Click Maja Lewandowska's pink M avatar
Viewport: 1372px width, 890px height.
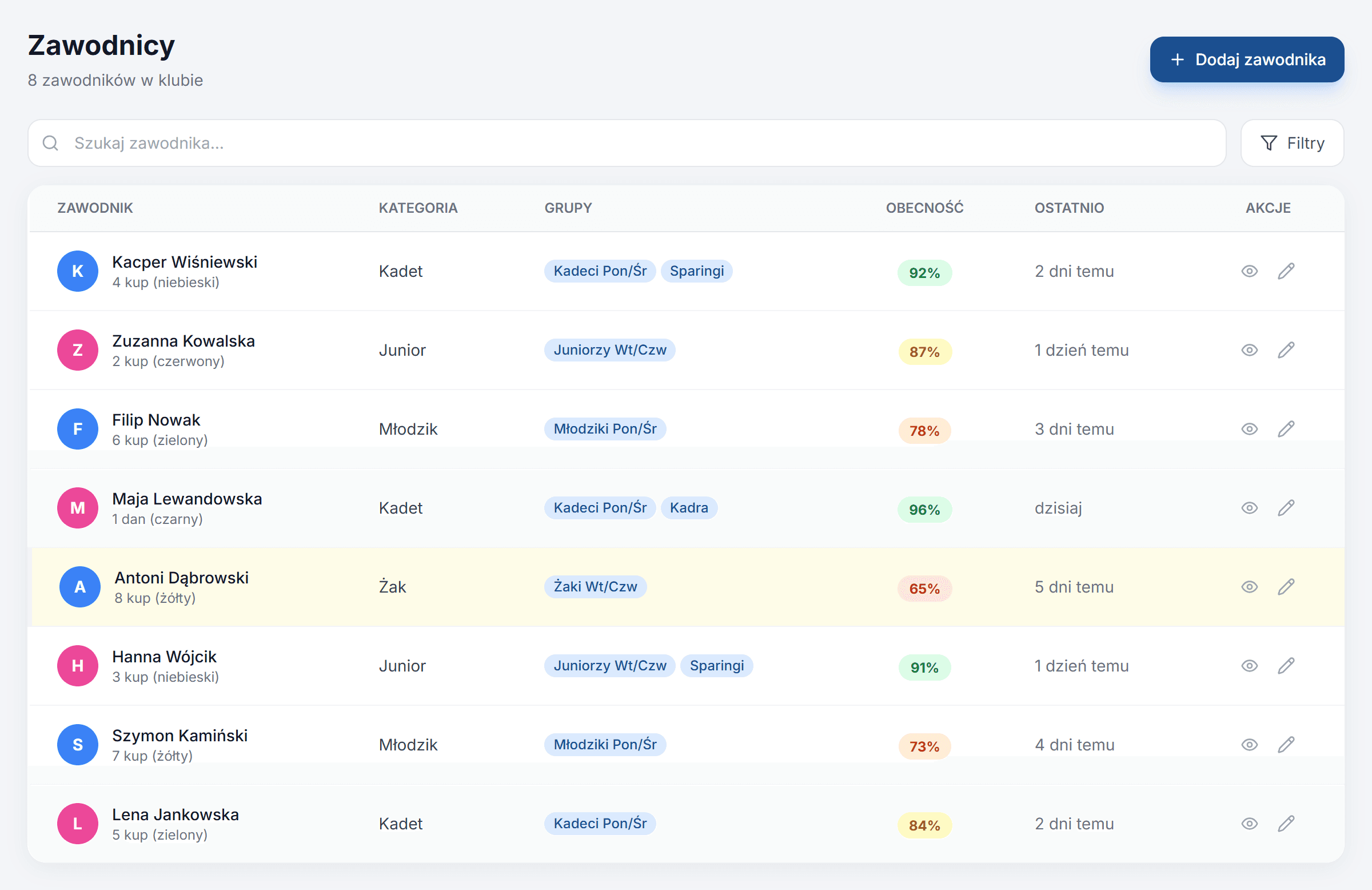[78, 508]
